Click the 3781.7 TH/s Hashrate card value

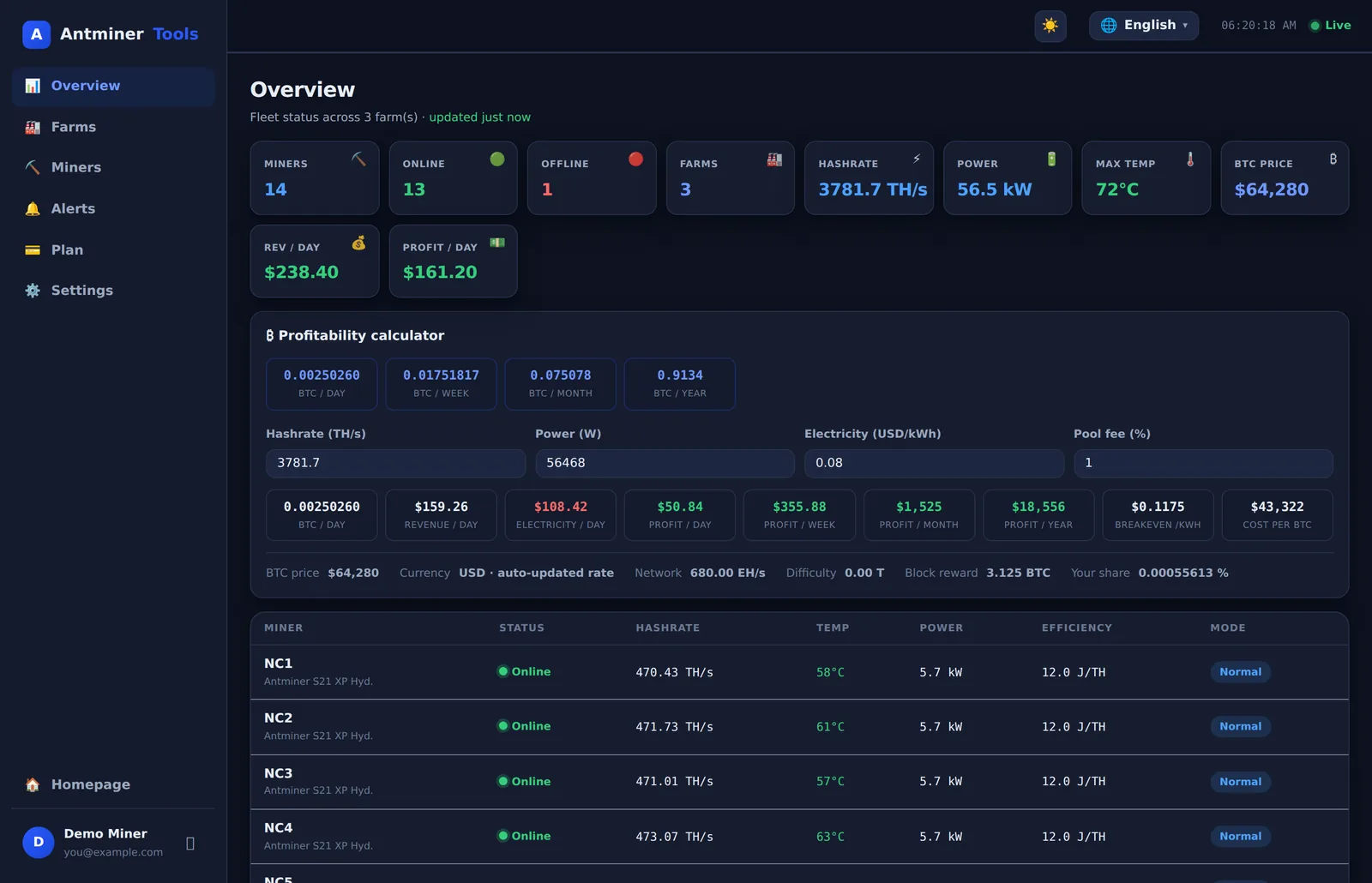tap(872, 189)
